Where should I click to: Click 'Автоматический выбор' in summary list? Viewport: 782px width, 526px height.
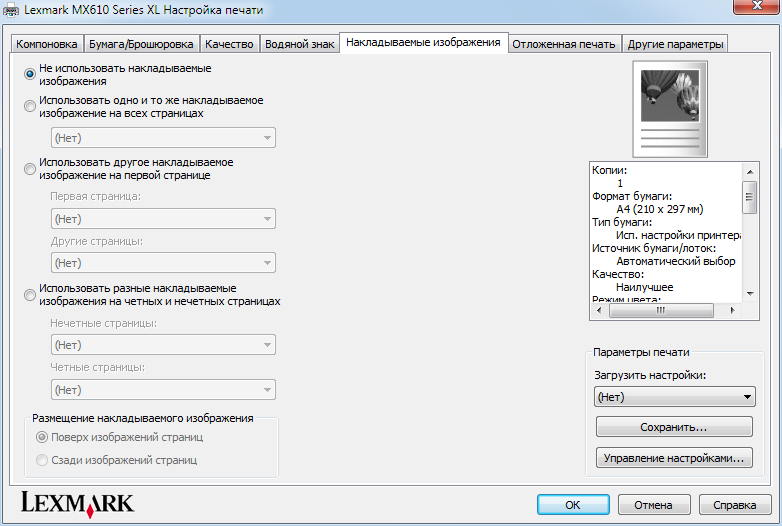click(676, 261)
